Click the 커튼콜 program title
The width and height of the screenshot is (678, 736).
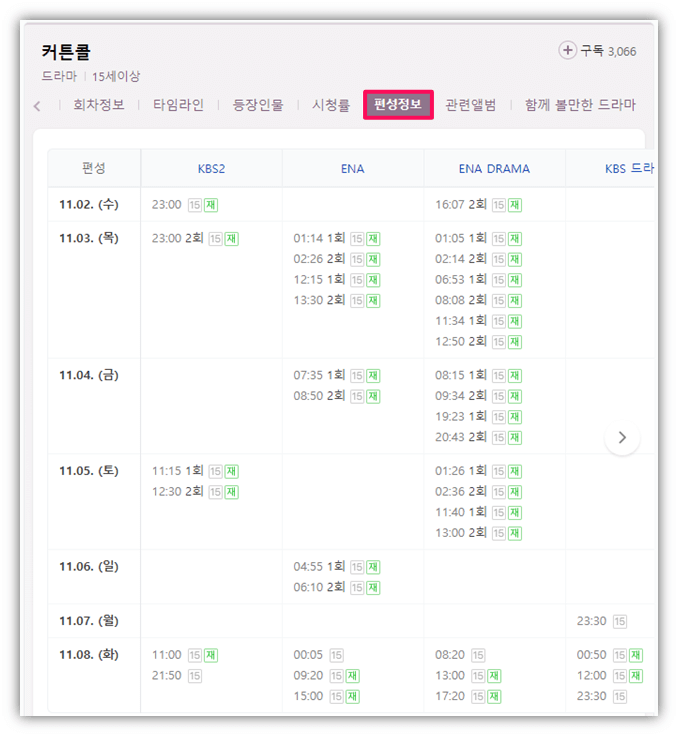(66, 52)
